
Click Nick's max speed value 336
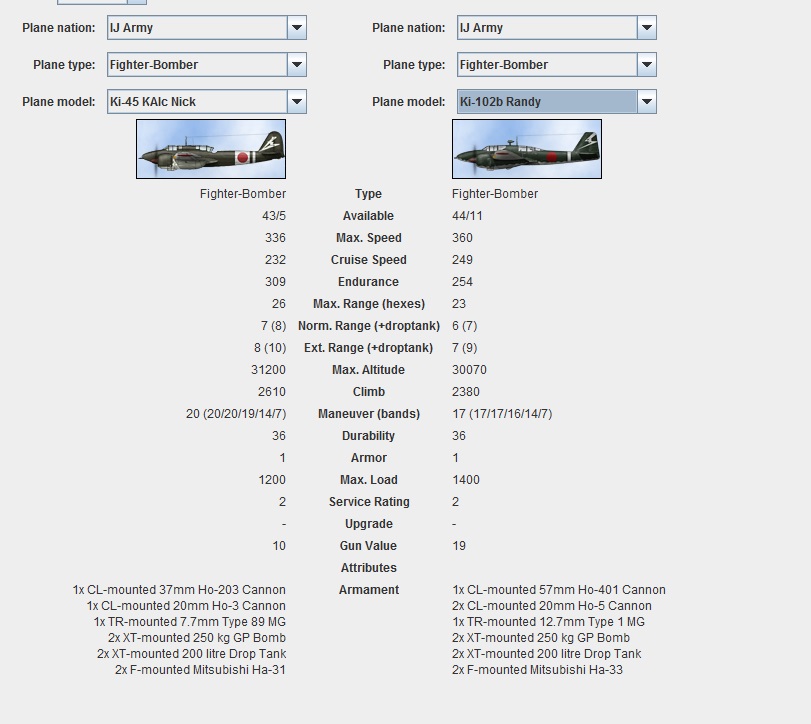(x=275, y=238)
